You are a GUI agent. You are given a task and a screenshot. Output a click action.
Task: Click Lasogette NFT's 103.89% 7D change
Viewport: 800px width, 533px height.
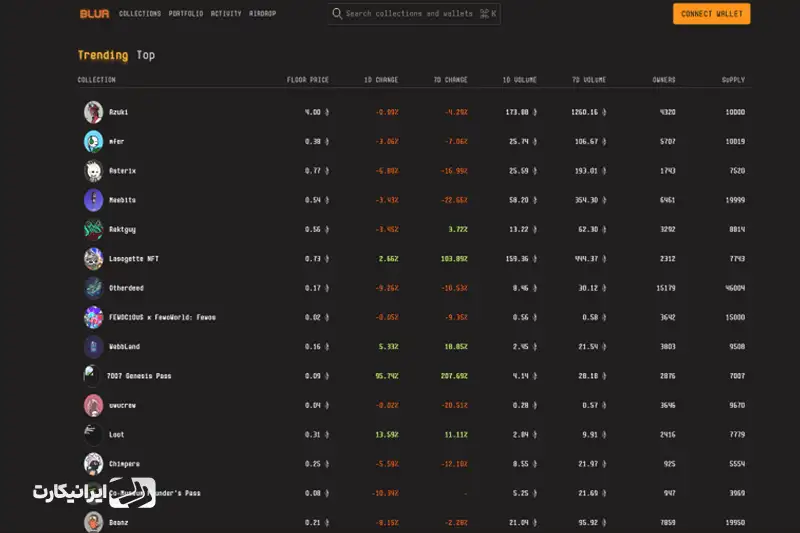point(454,259)
